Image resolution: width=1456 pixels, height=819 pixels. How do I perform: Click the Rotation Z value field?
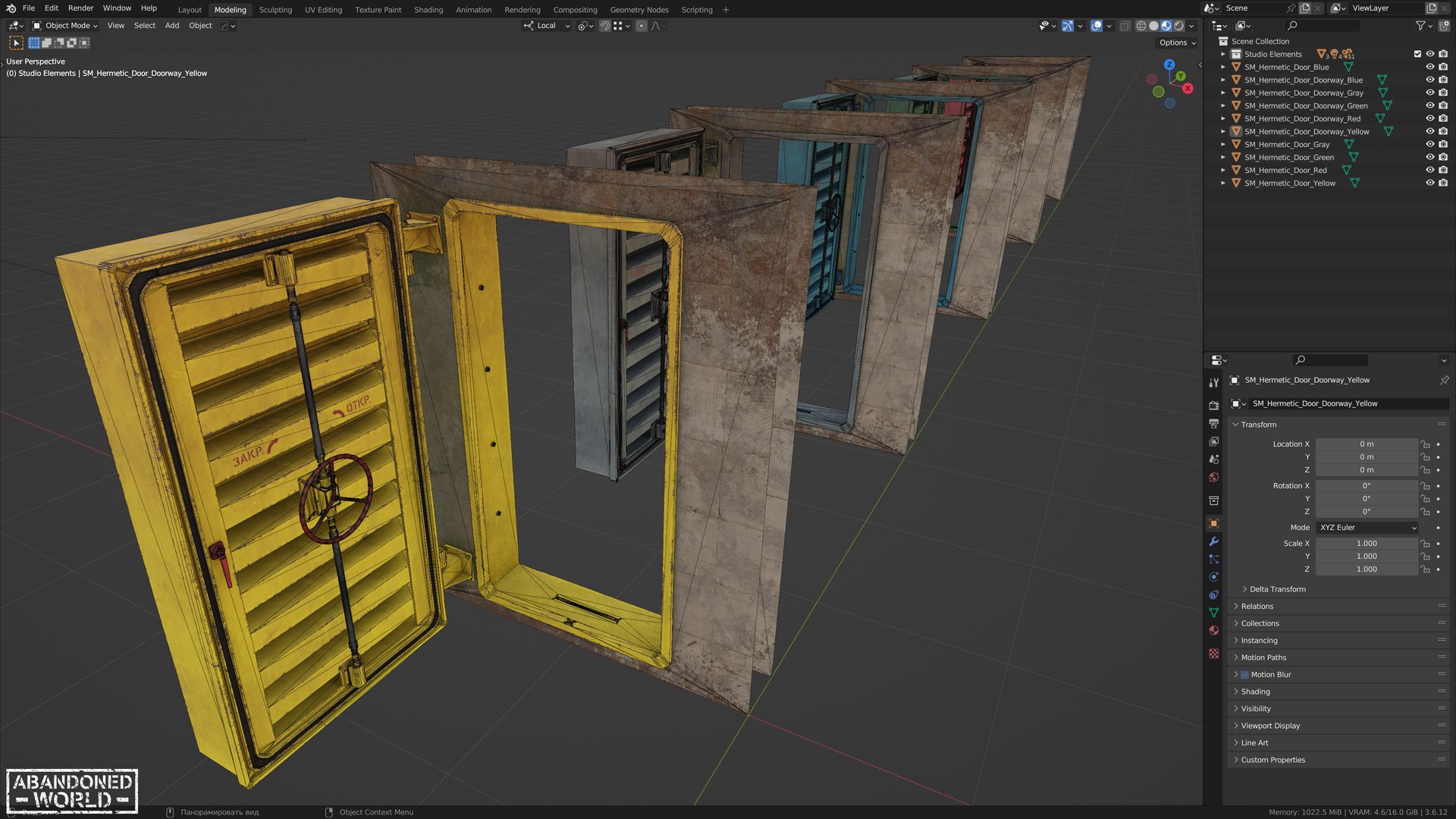(1367, 512)
